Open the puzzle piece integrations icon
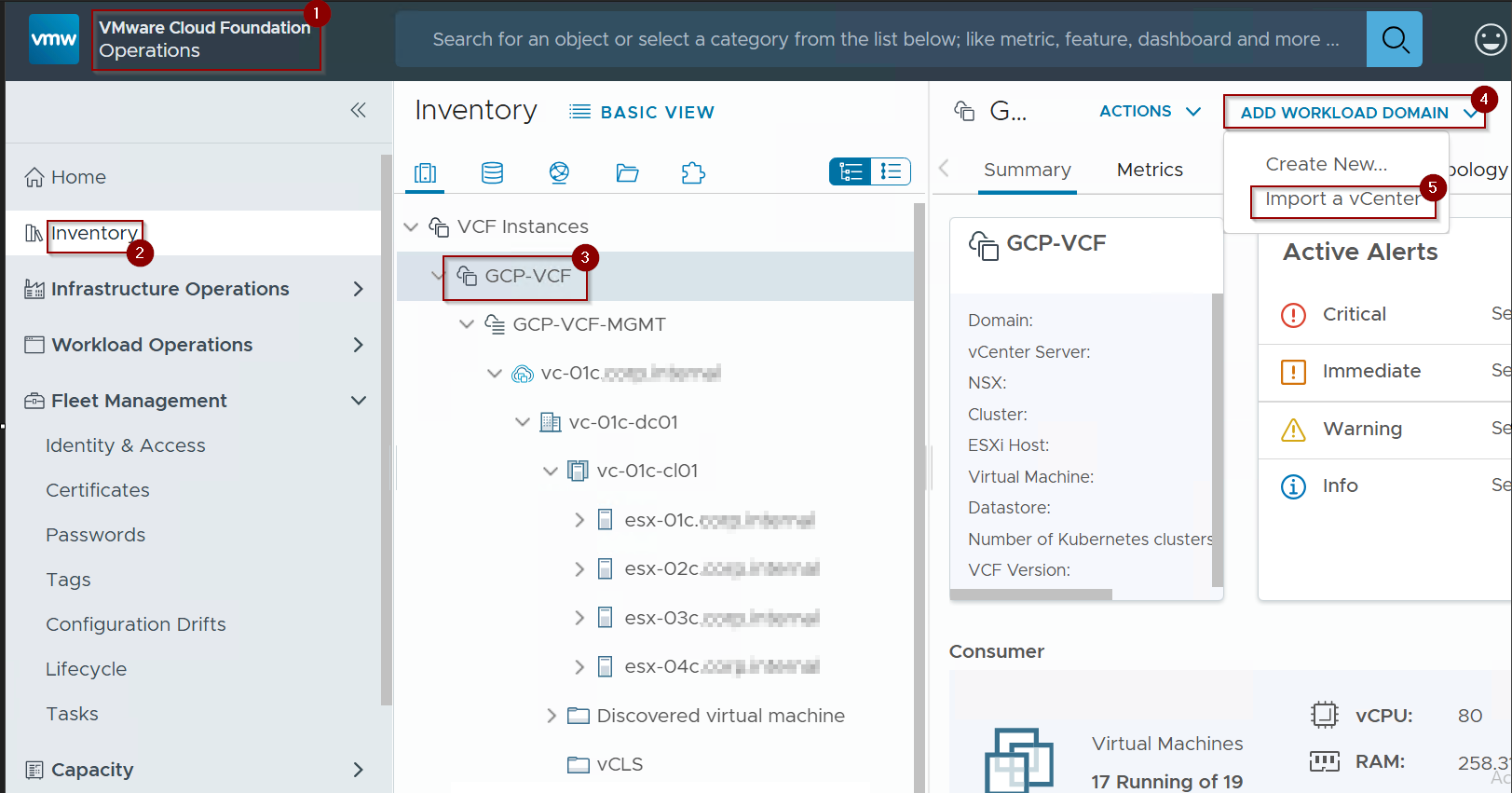This screenshot has height=793, width=1512. (693, 172)
